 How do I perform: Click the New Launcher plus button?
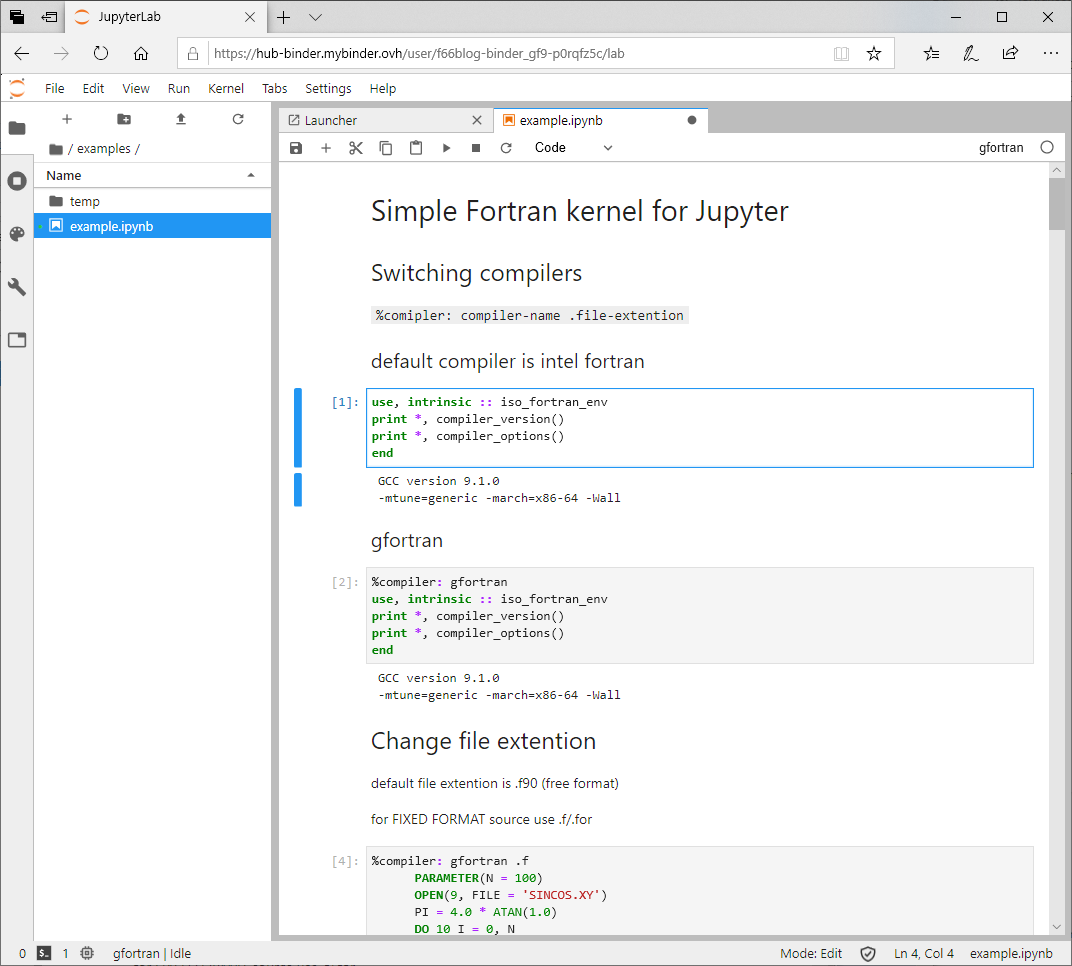pos(67,119)
